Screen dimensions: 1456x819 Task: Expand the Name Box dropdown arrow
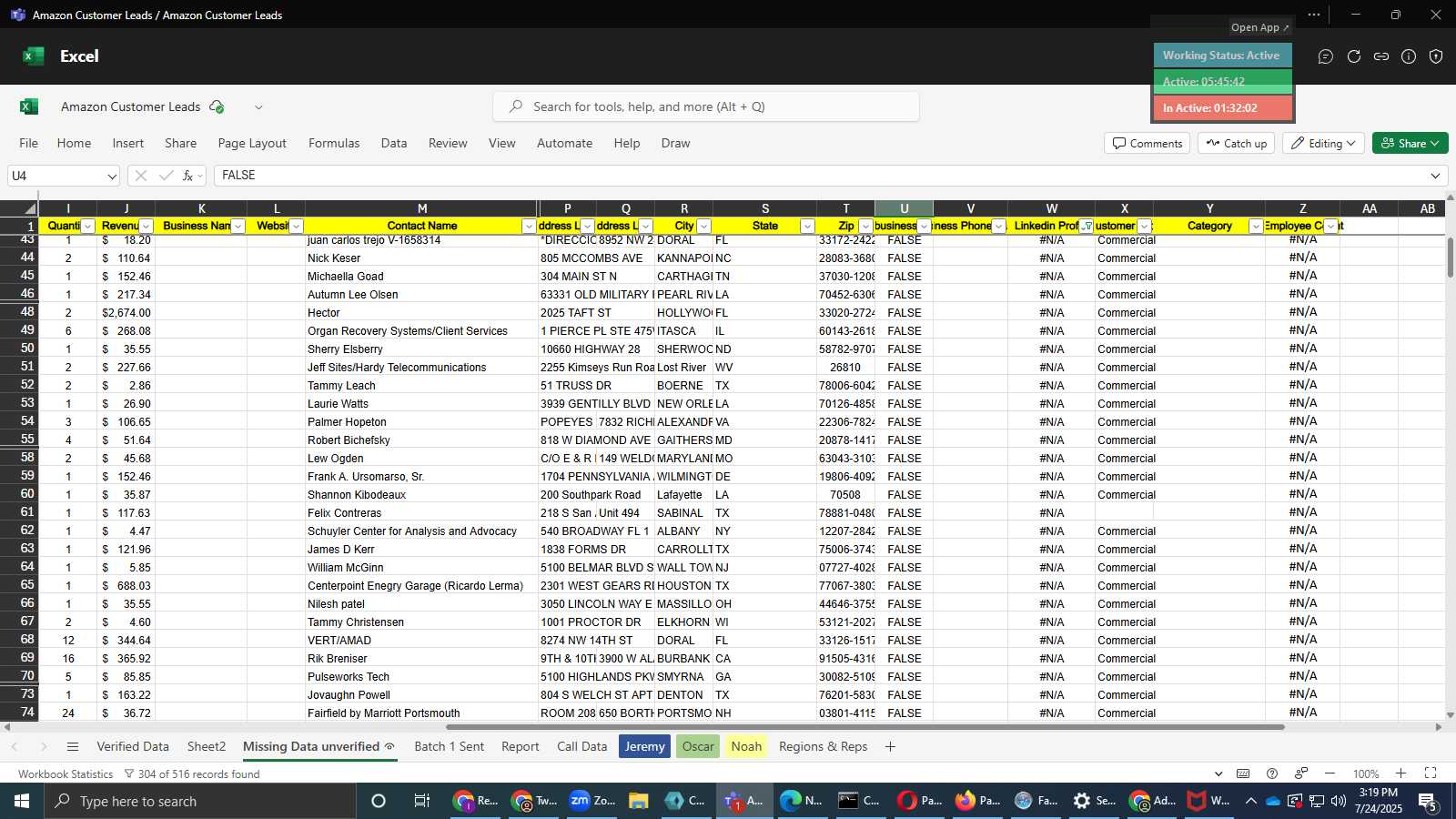click(111, 177)
